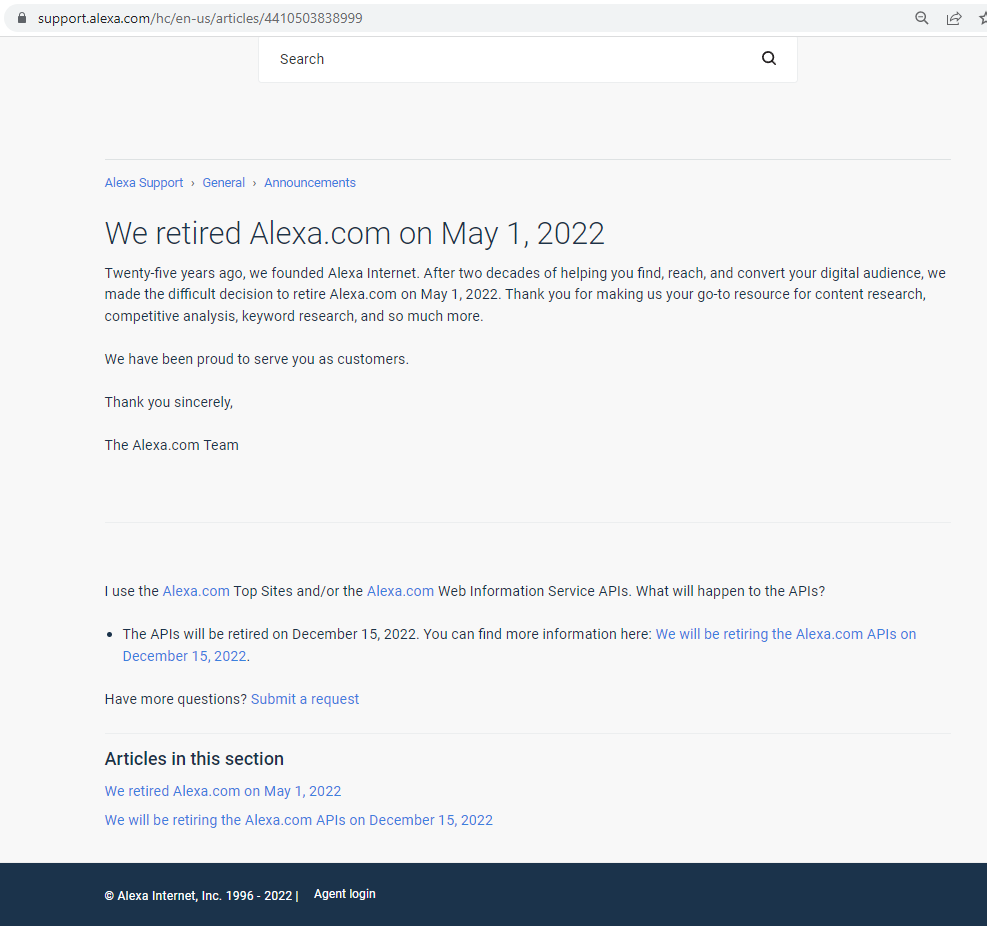Click the Alexa Internet copyright footer text
The width and height of the screenshot is (987, 926).
pyautogui.click(x=200, y=896)
